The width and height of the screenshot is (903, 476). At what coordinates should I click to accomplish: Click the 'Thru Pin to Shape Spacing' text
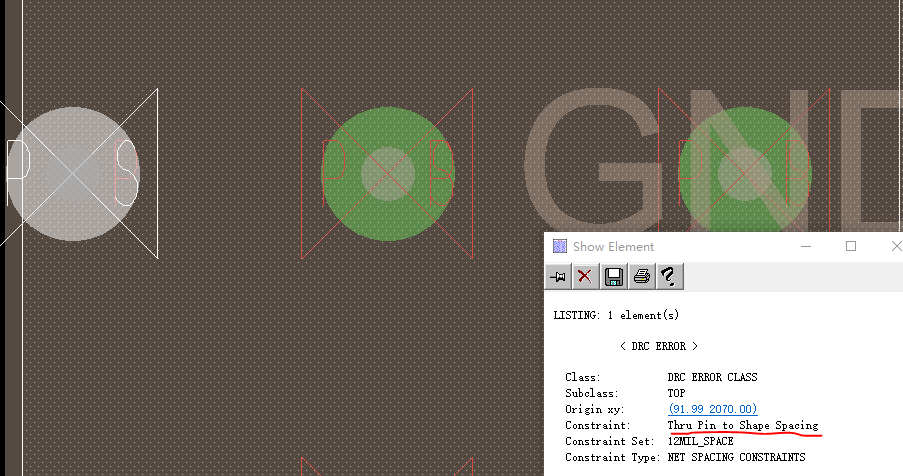coord(743,425)
